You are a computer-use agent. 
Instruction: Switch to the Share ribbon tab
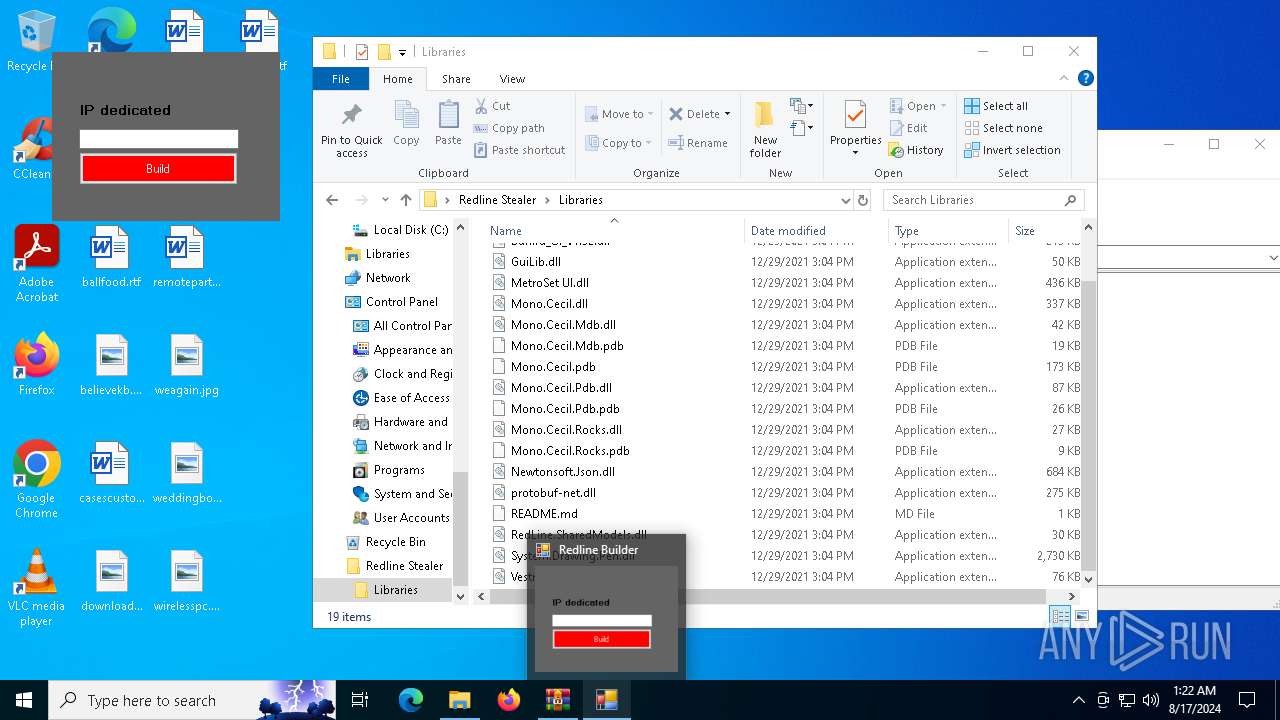tap(456, 79)
